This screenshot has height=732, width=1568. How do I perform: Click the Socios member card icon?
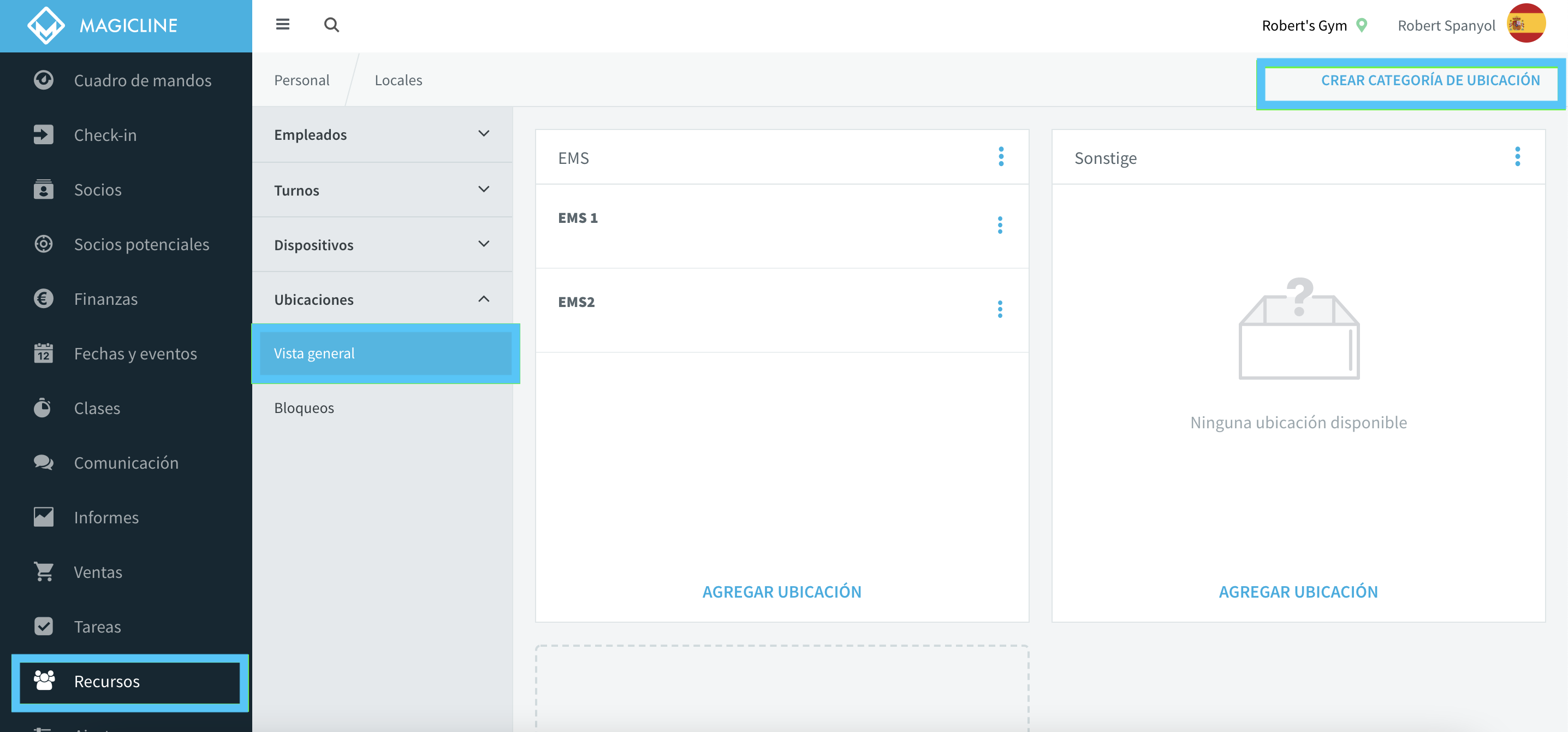[43, 190]
